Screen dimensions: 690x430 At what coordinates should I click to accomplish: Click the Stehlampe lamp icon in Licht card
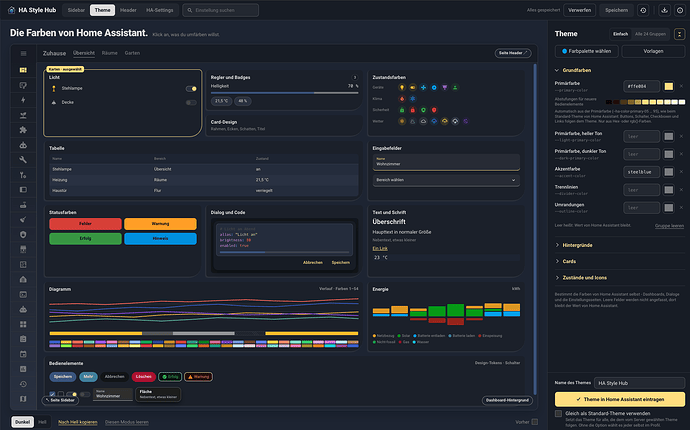[x=54, y=88]
